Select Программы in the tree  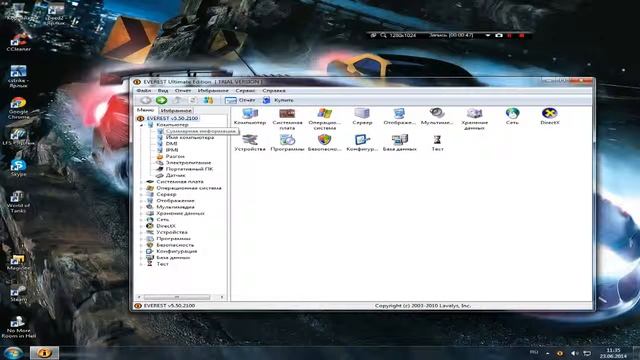point(173,239)
